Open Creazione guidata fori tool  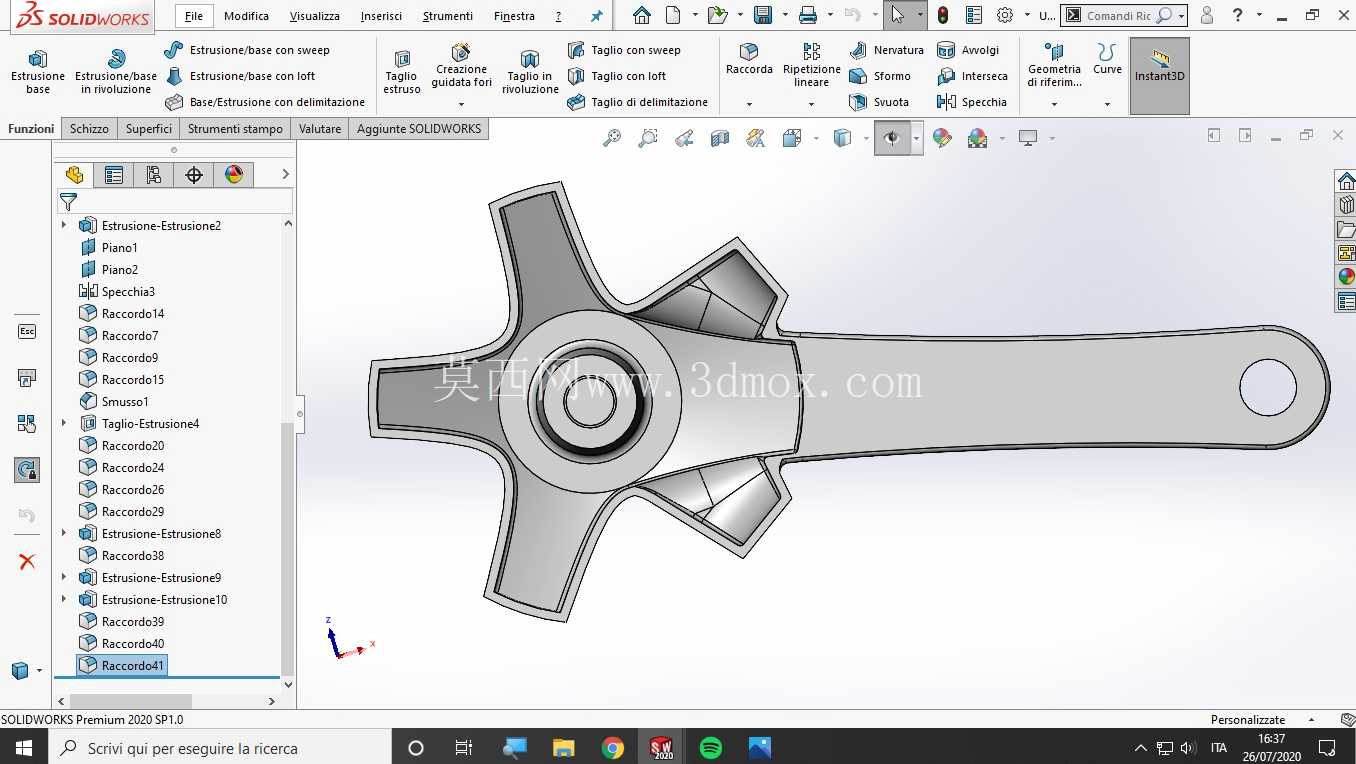tap(461, 66)
